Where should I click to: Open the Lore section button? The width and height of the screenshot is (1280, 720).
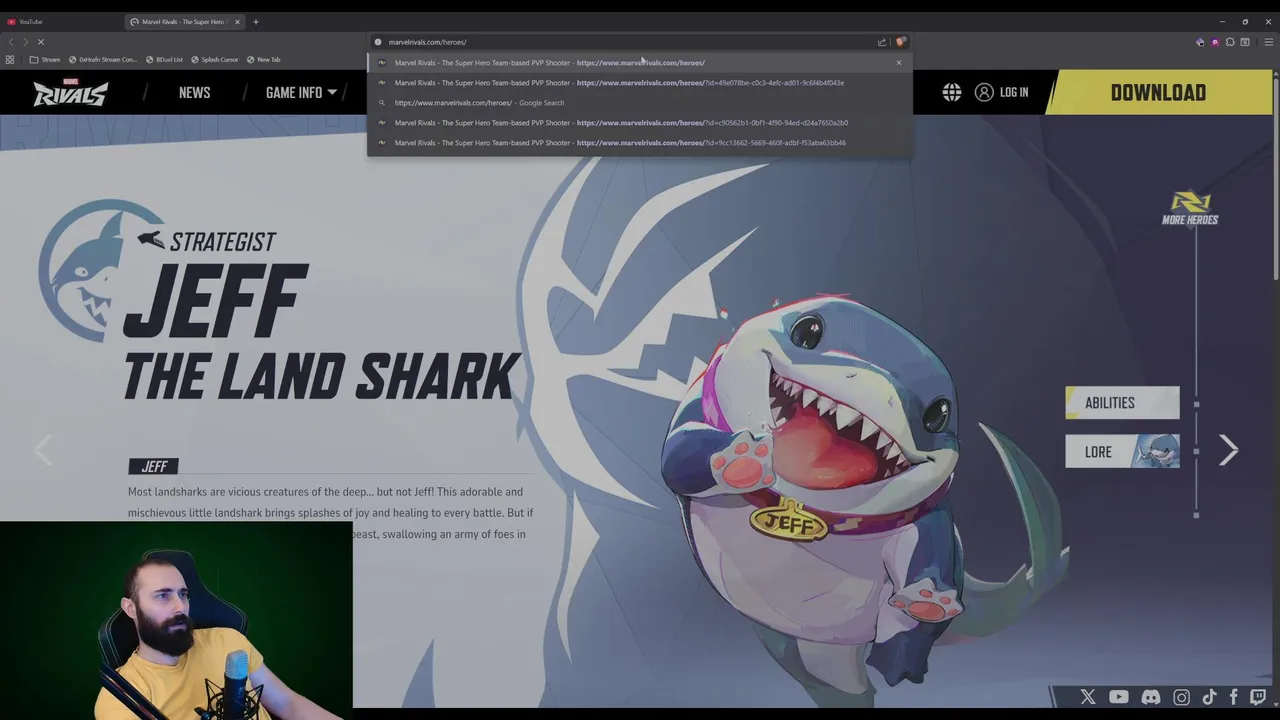pos(1122,451)
